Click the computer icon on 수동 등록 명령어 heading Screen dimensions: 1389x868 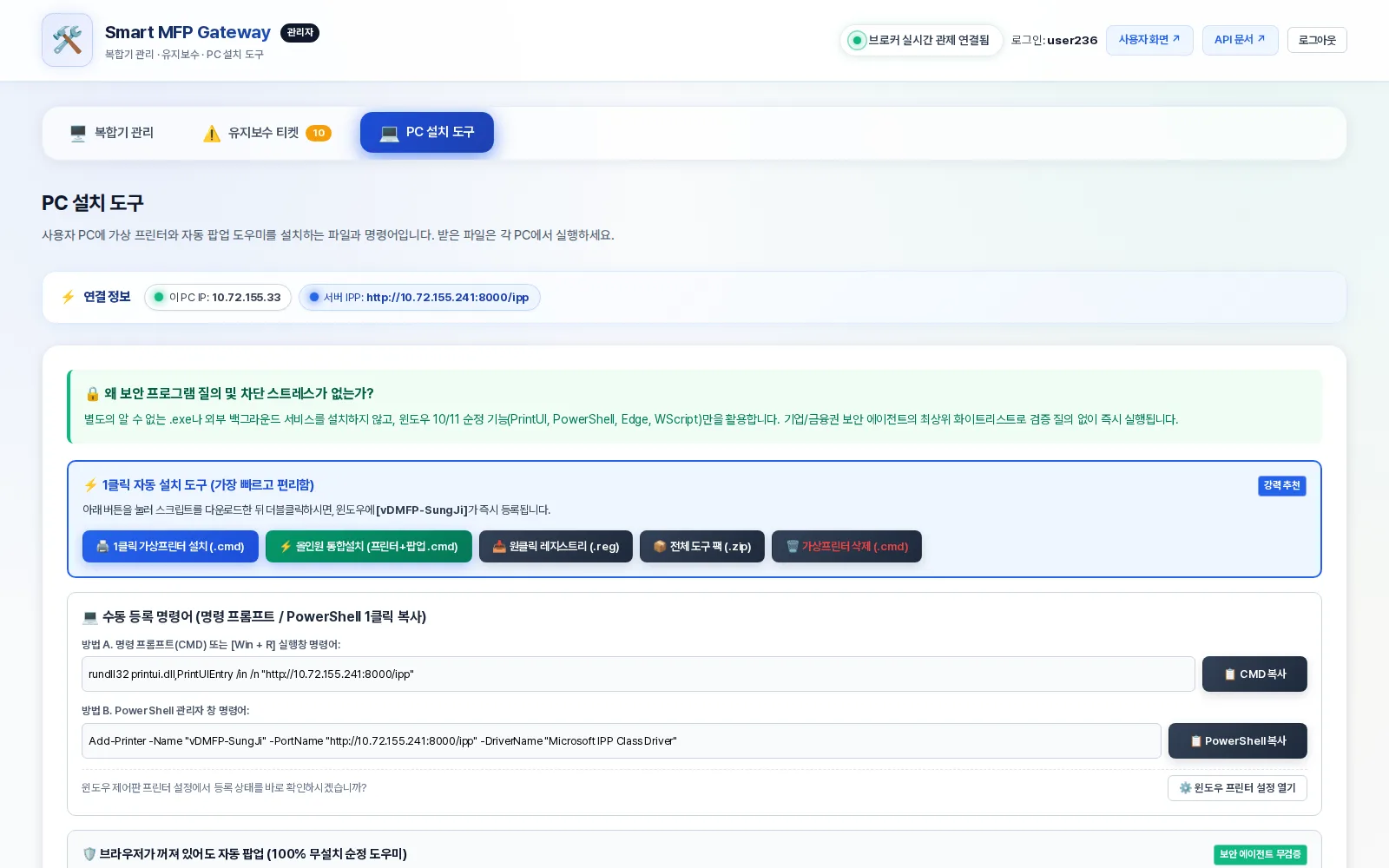(x=90, y=617)
